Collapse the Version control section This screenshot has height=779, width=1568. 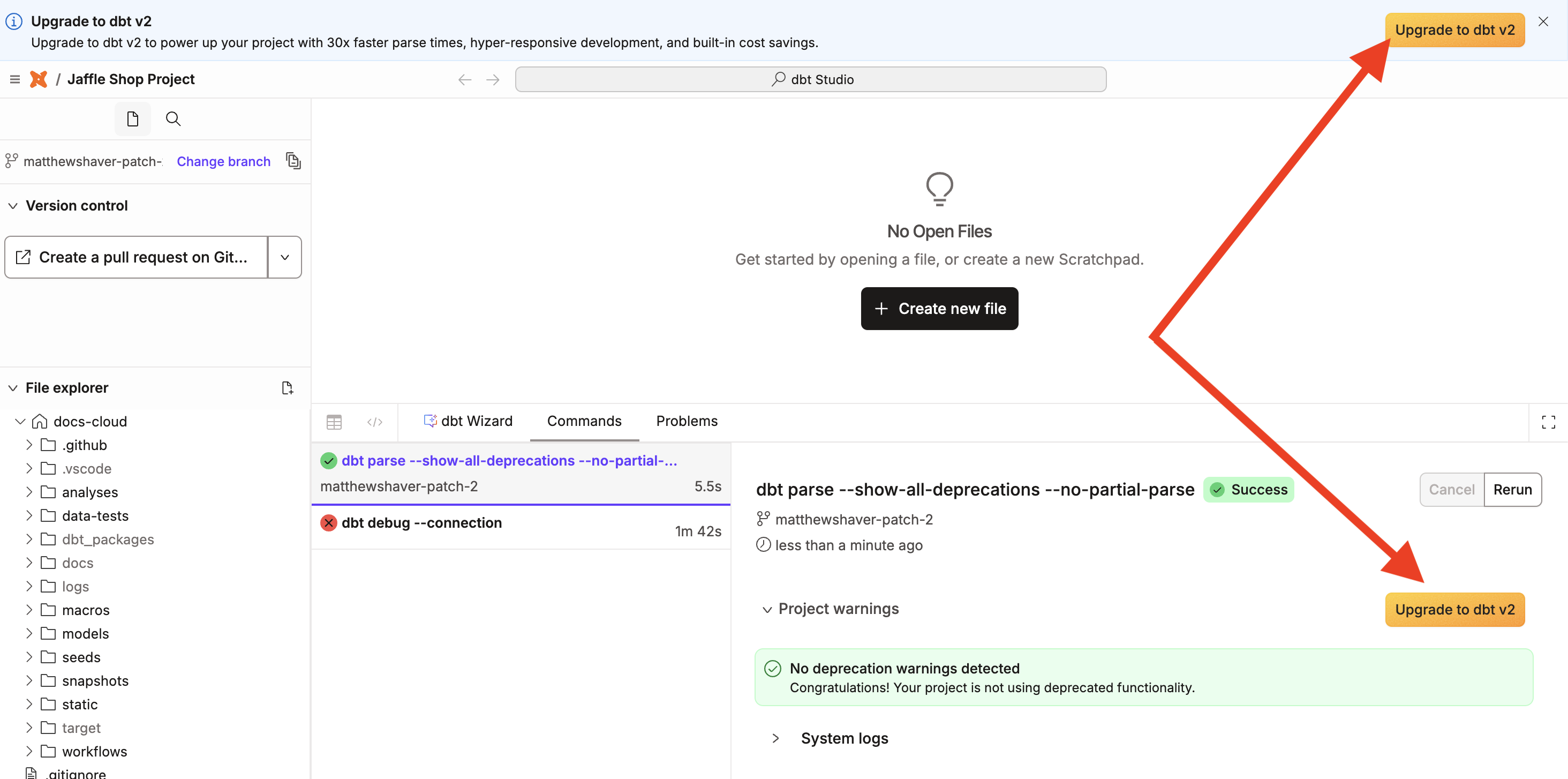click(x=13, y=206)
